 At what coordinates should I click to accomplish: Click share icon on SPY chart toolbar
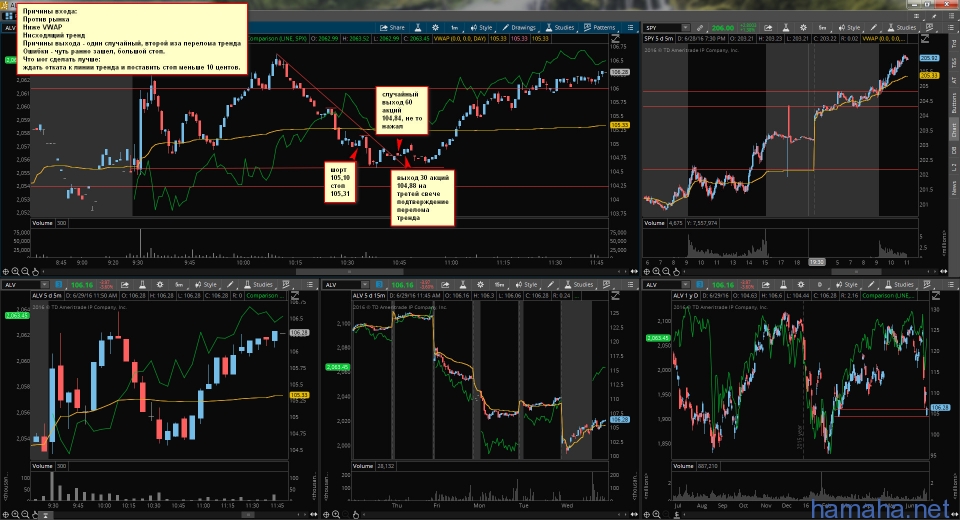click(x=768, y=28)
